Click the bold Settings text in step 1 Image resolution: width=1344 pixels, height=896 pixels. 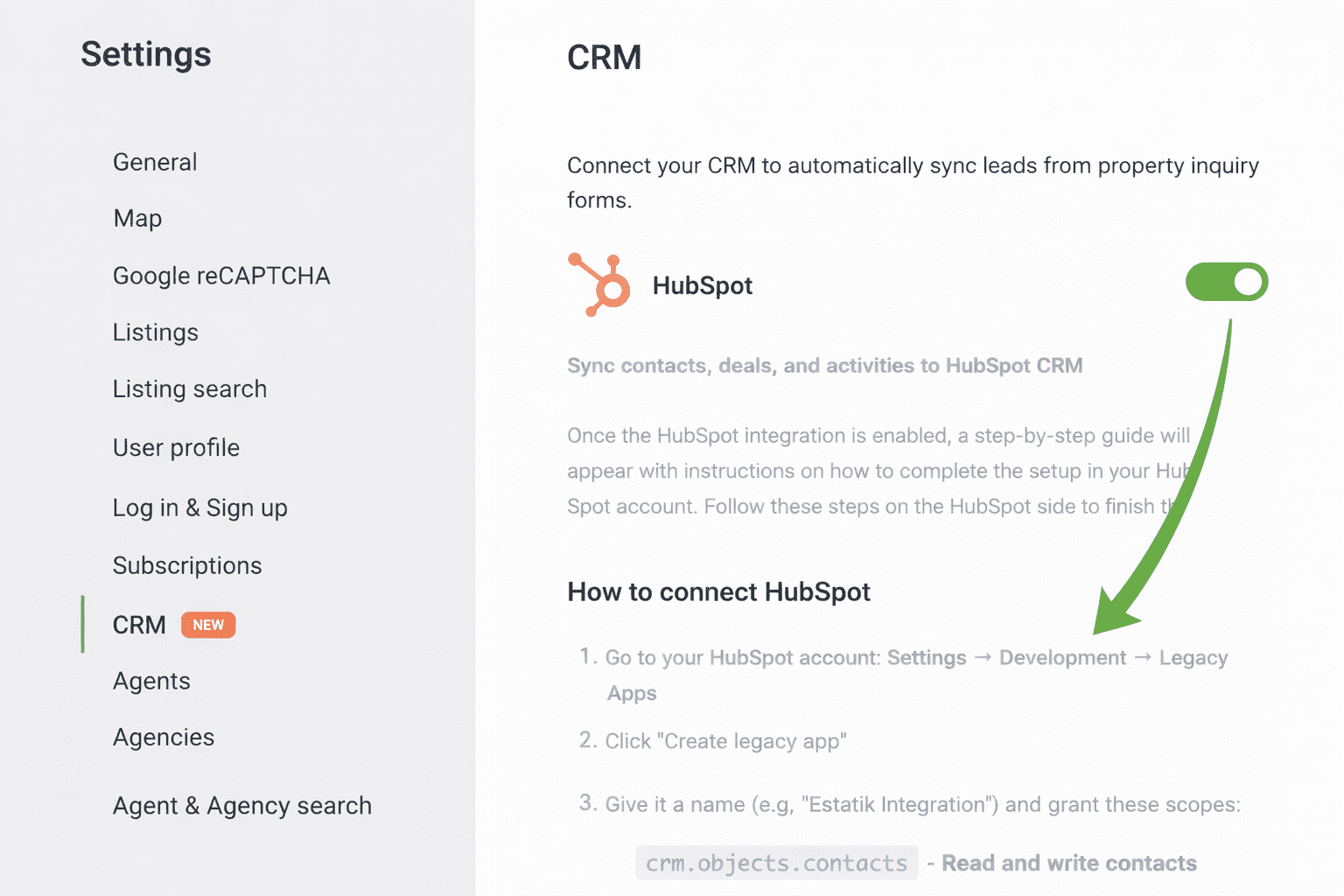(x=927, y=657)
